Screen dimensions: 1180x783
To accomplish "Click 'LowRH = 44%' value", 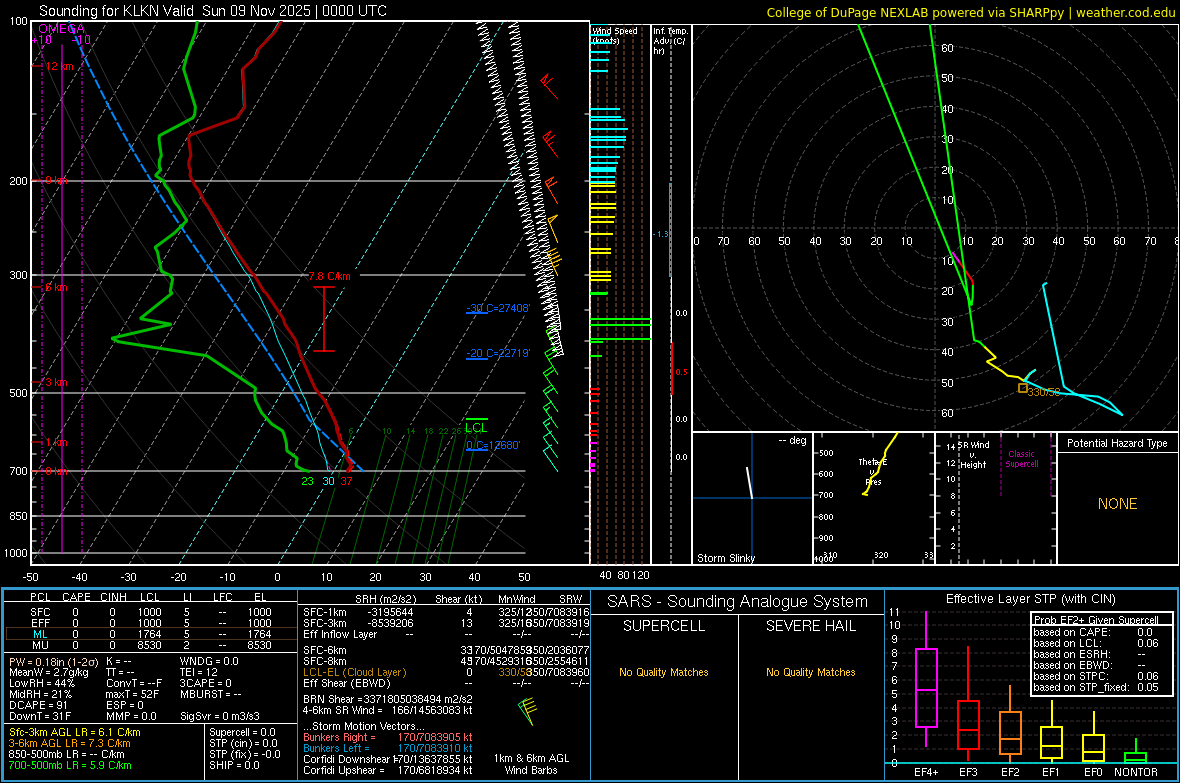I will (42, 683).
